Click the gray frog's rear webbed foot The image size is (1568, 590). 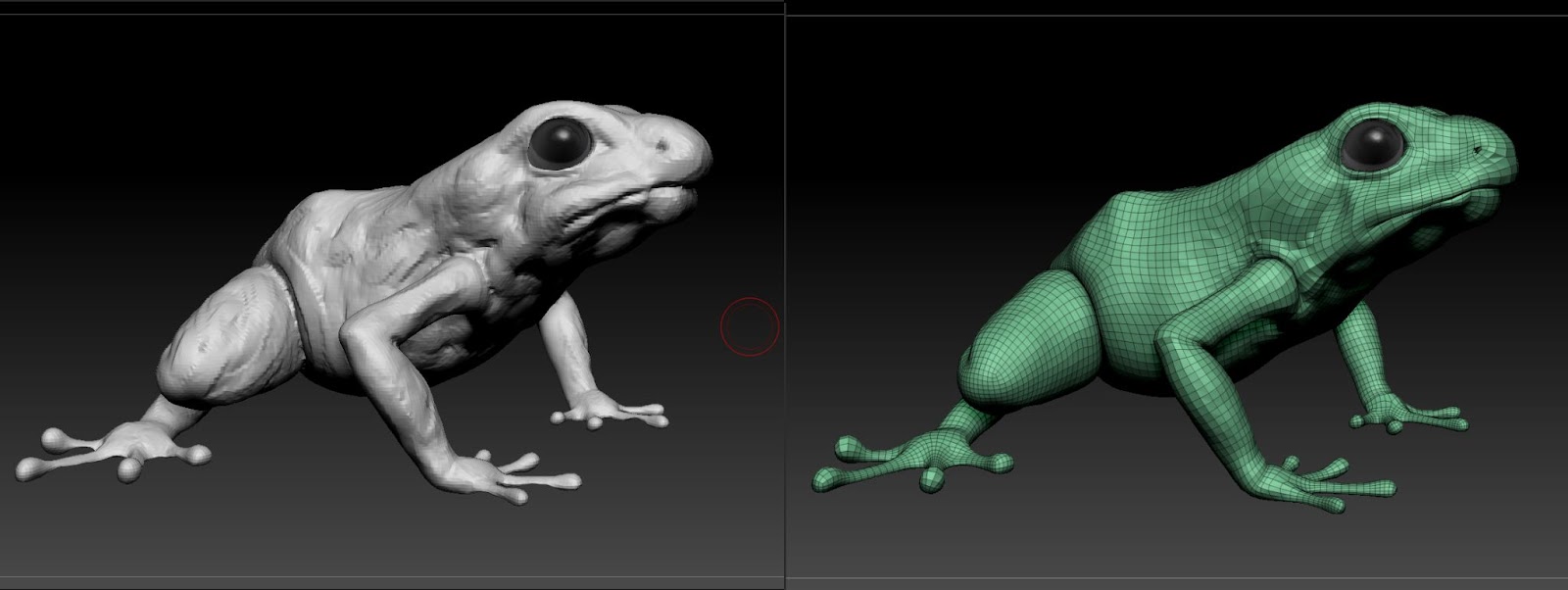[115, 453]
